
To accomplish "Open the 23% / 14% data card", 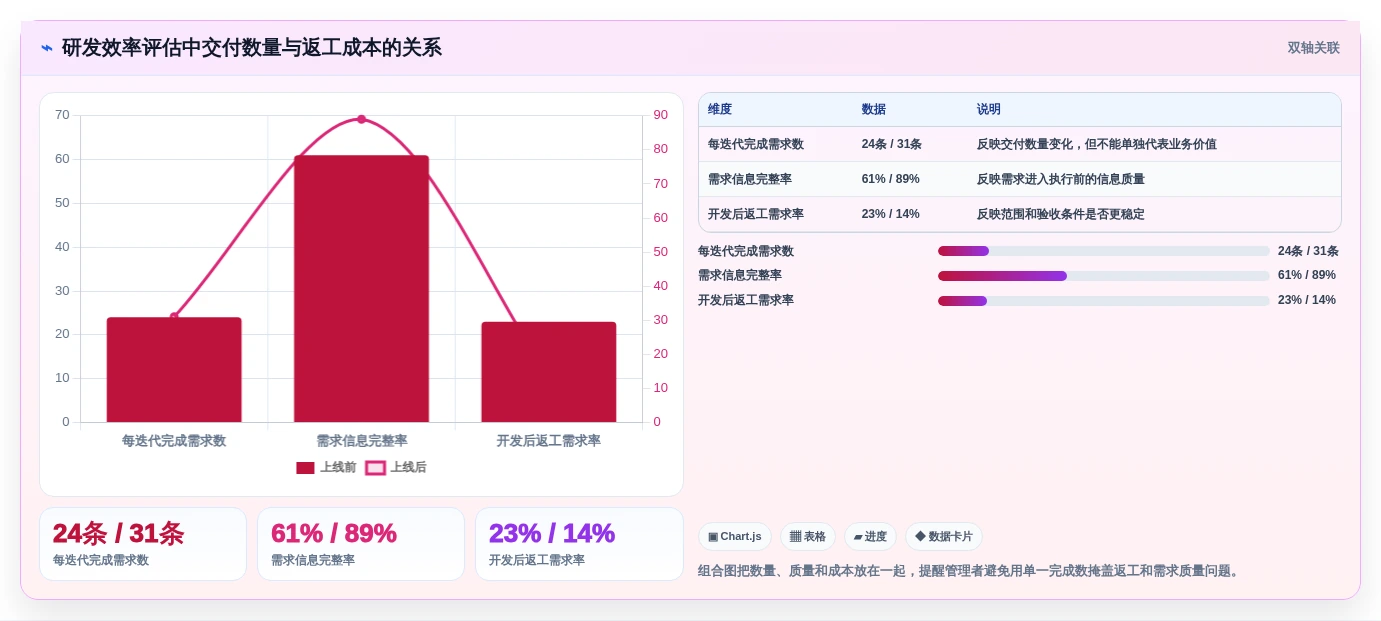I will click(579, 544).
